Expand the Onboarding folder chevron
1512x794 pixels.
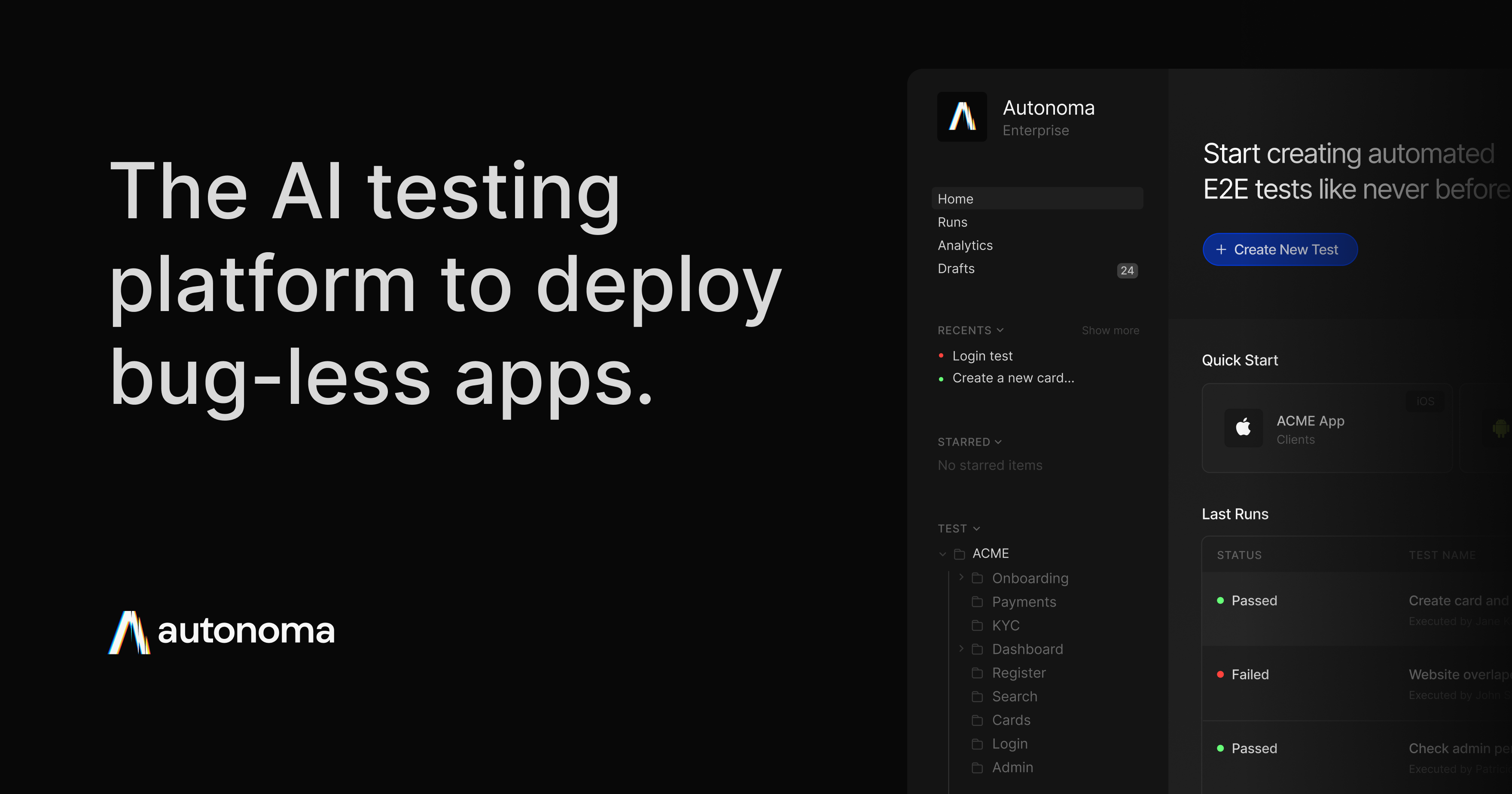point(961,578)
